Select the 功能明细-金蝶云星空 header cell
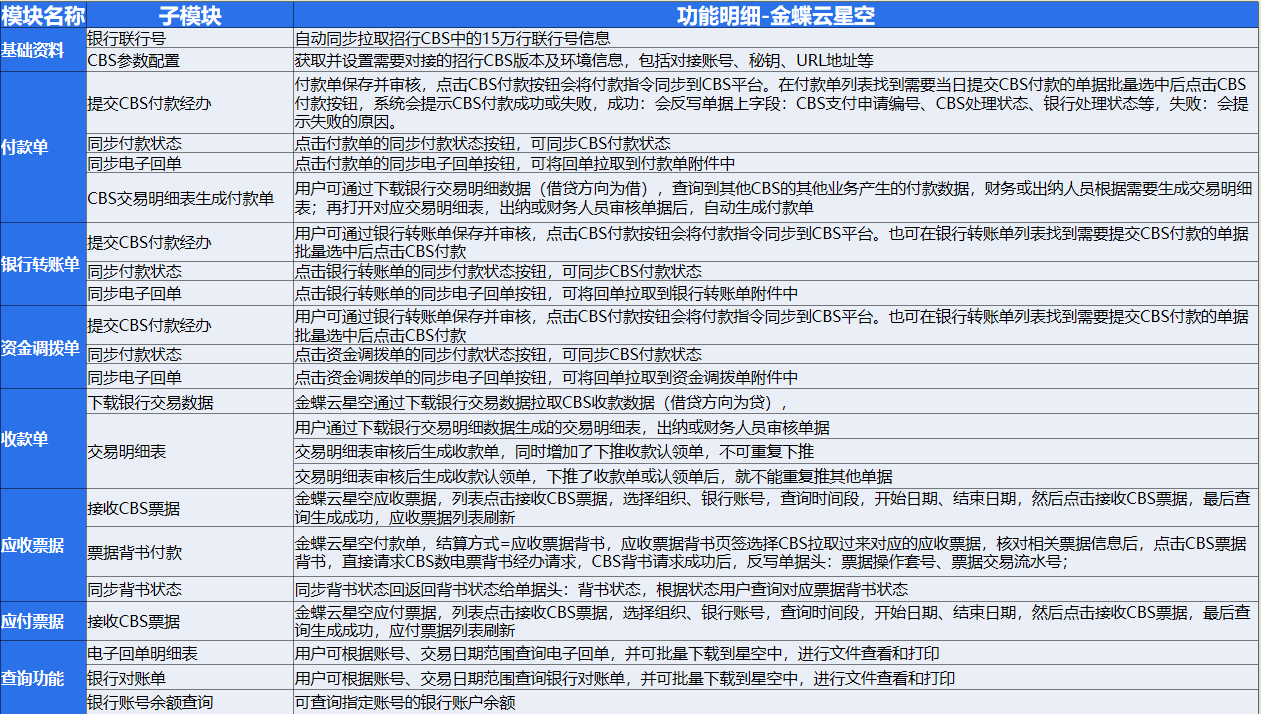This screenshot has height=714, width=1261. (776, 14)
